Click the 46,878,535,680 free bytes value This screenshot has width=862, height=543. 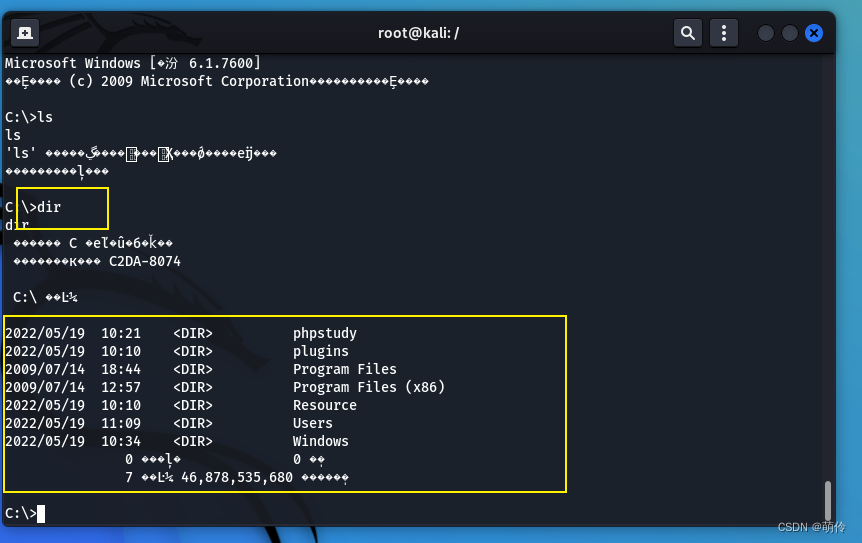tap(237, 477)
